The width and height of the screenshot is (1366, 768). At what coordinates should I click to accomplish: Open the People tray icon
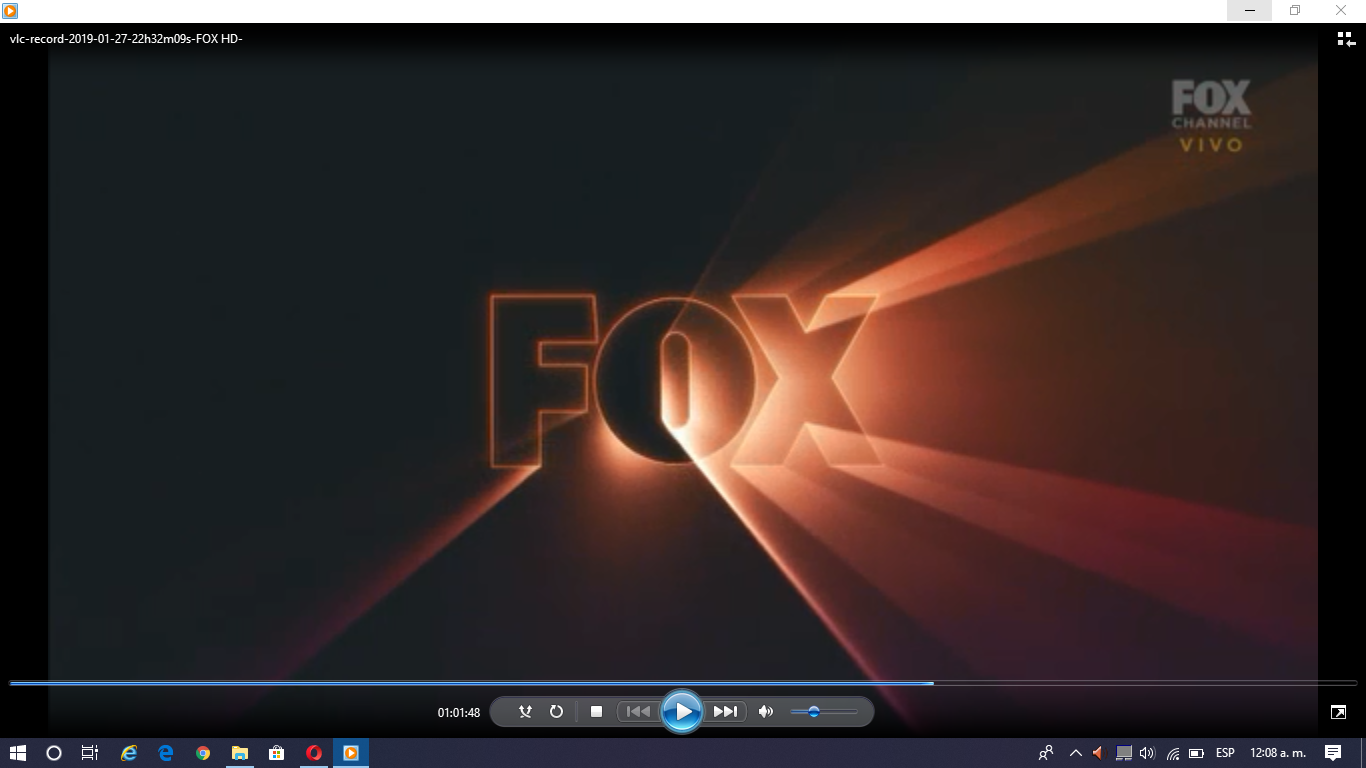coord(1046,753)
